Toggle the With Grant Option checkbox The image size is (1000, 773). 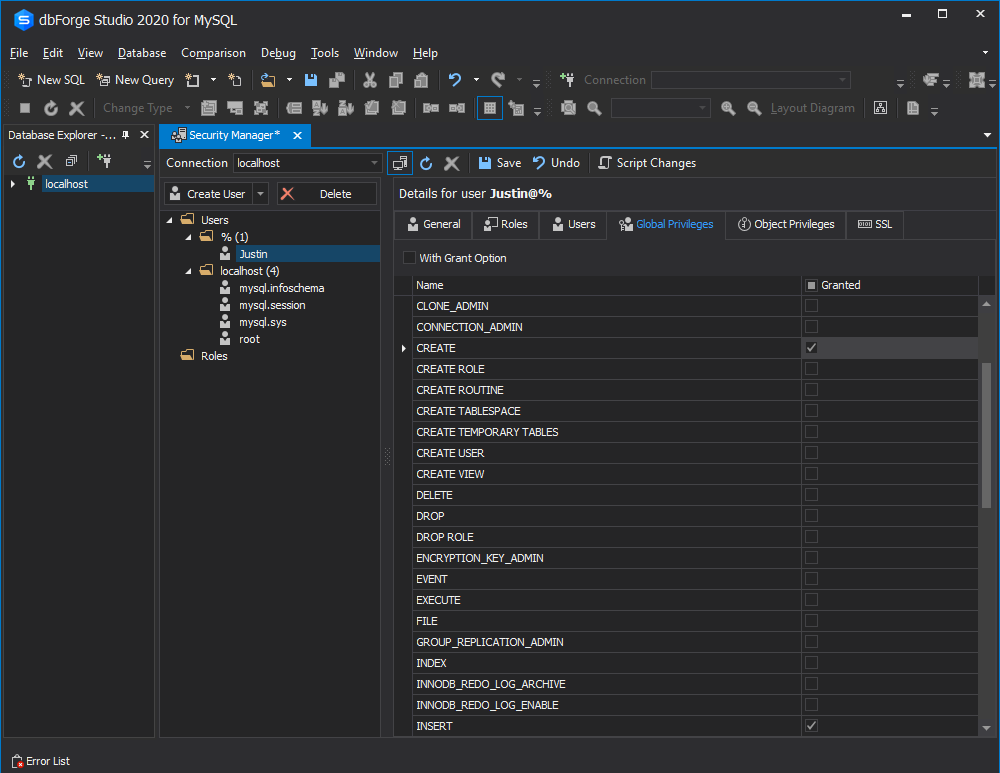[x=409, y=258]
